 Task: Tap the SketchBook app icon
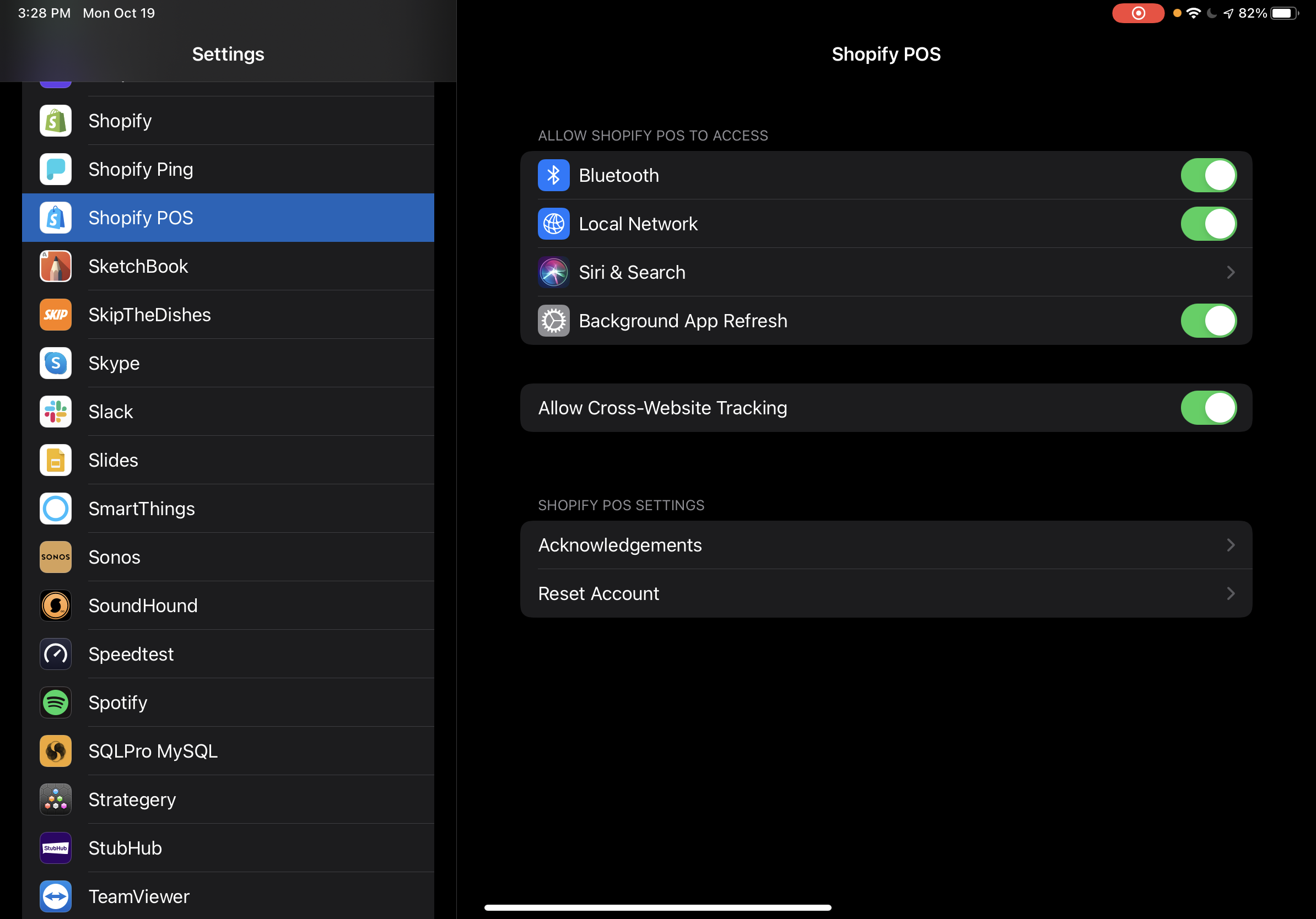click(56, 267)
